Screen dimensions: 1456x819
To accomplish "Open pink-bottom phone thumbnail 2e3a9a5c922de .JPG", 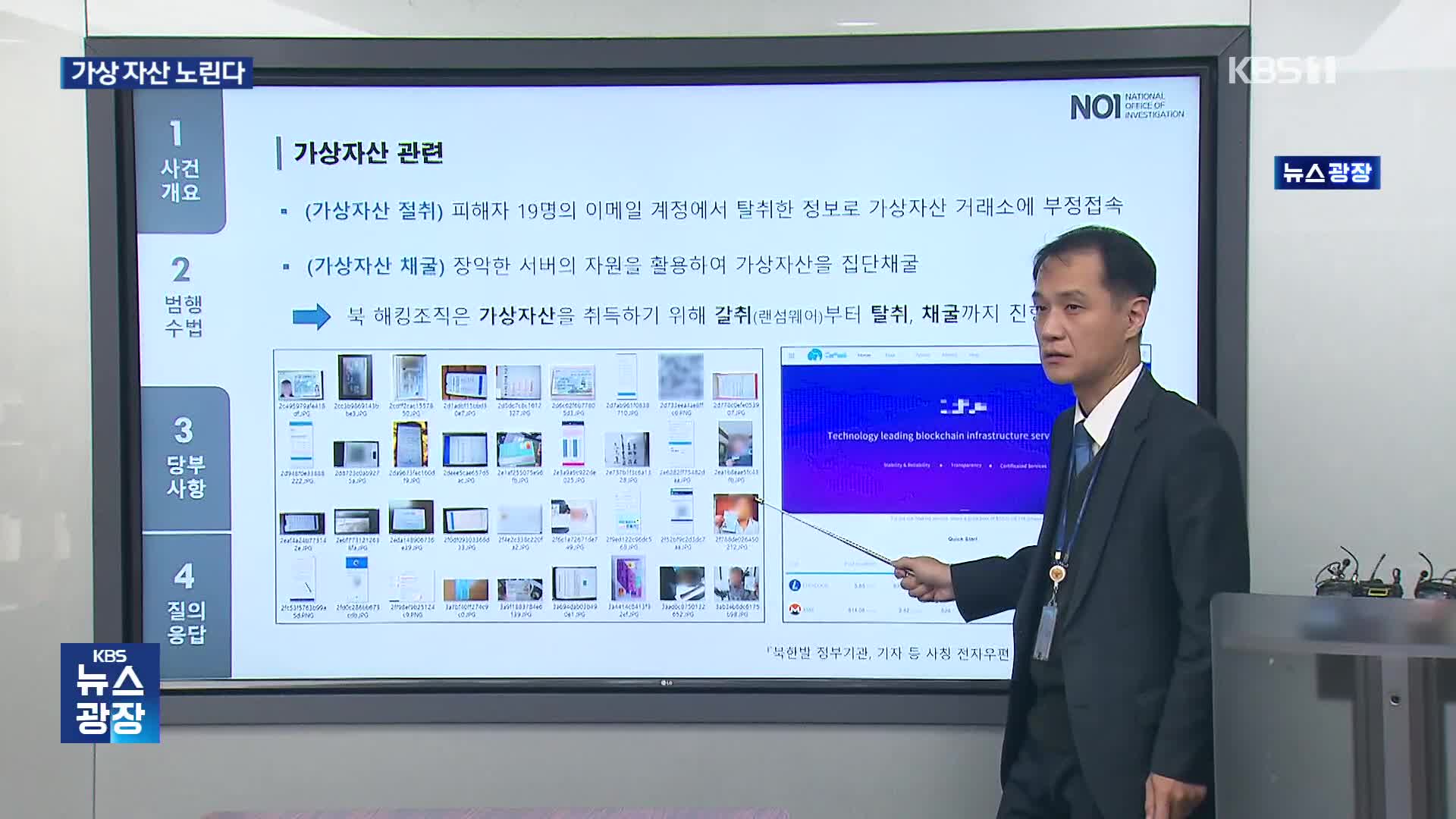I will (573, 444).
